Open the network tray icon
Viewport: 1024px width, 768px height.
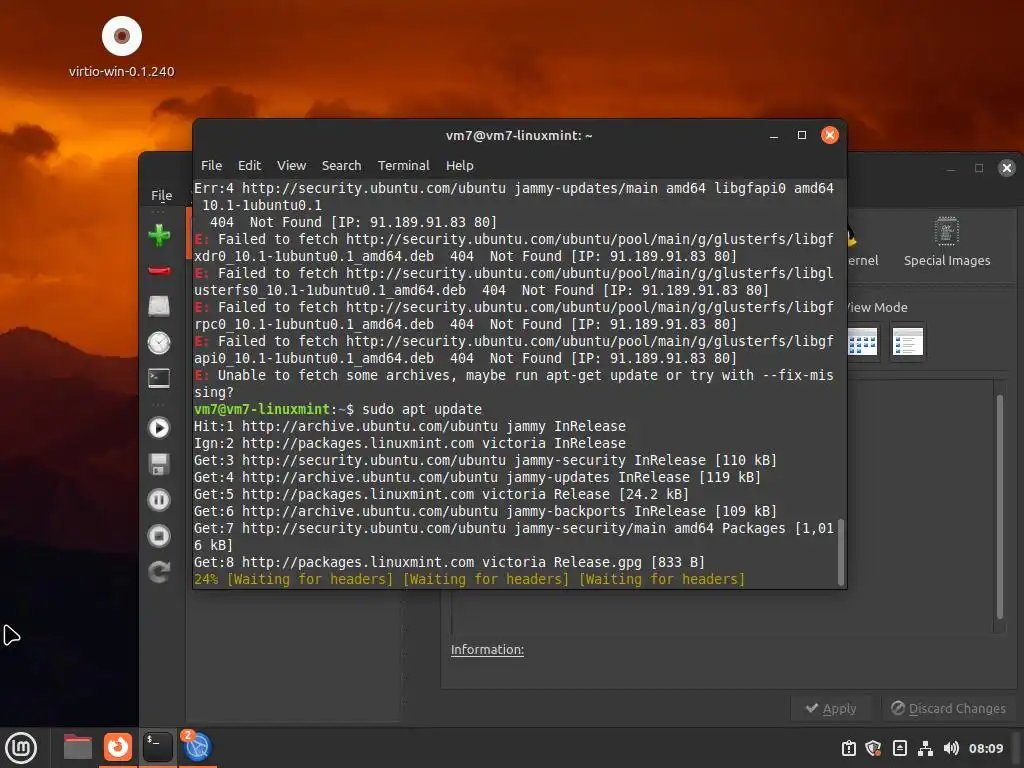click(925, 748)
